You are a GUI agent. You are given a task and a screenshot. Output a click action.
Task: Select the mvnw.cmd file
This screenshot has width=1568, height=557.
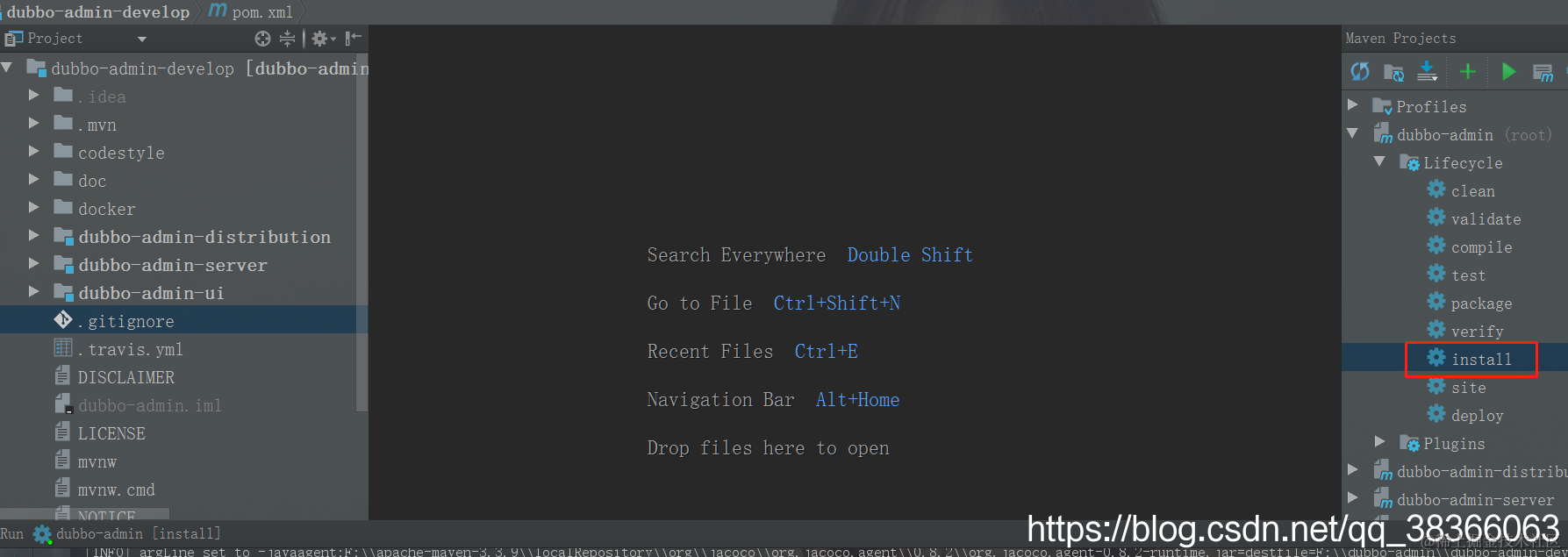(116, 489)
